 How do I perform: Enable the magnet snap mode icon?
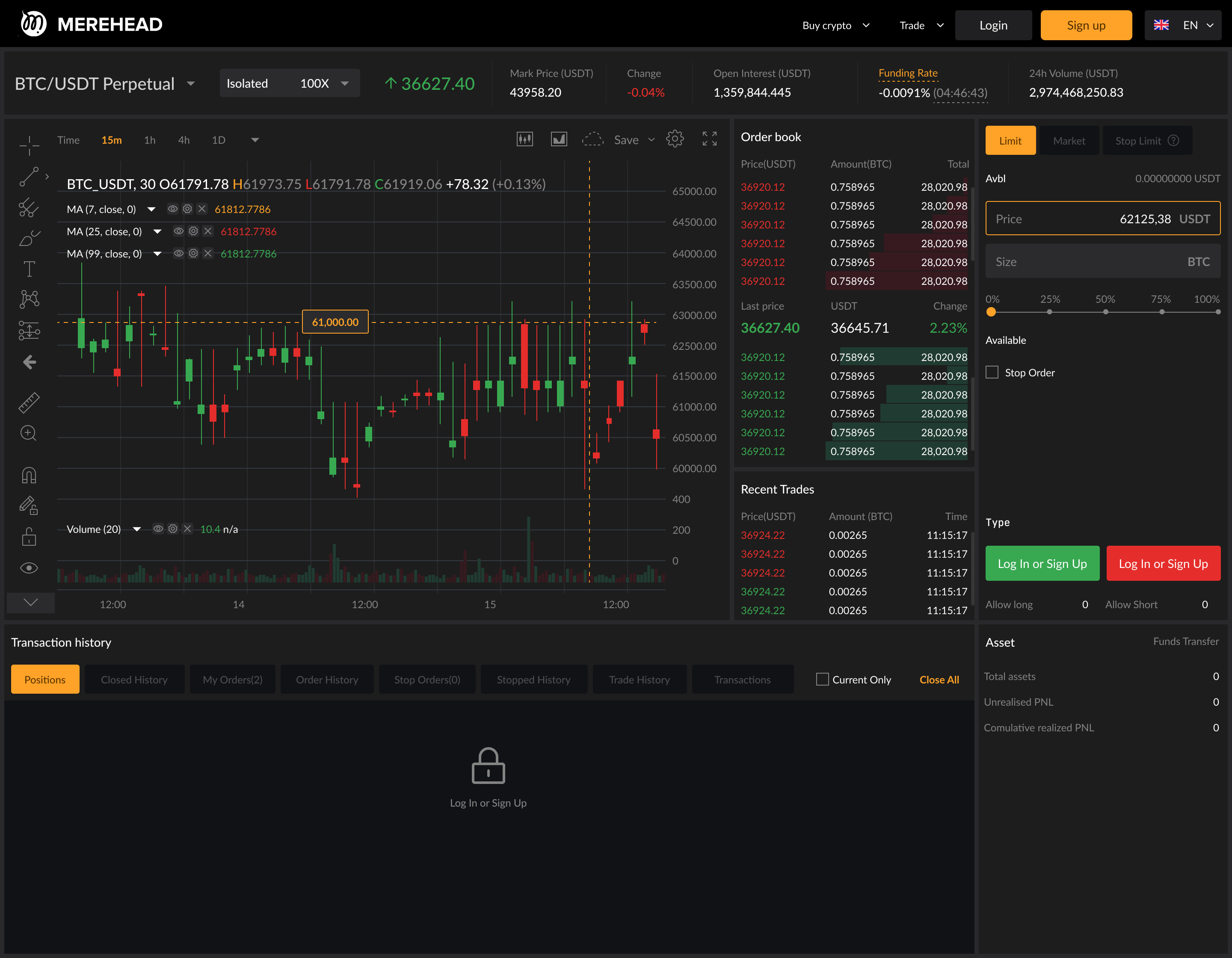(x=30, y=475)
